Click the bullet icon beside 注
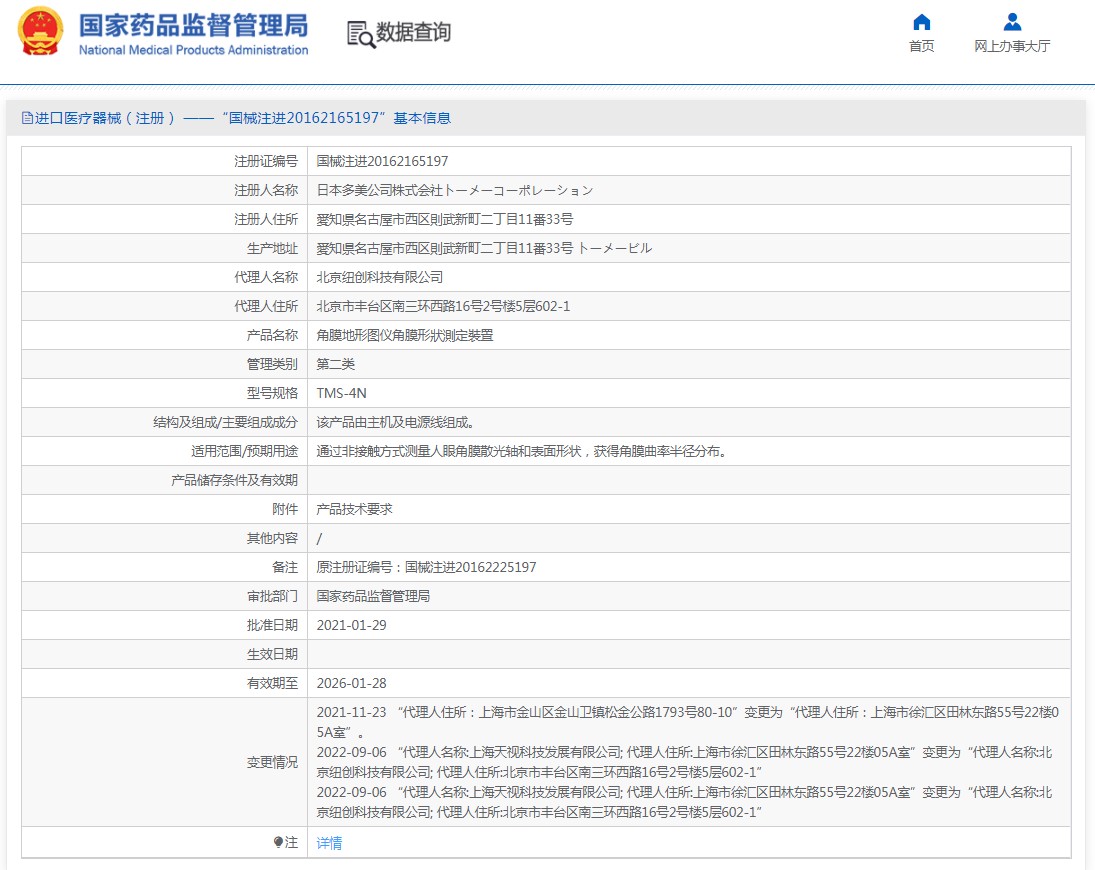 278,842
